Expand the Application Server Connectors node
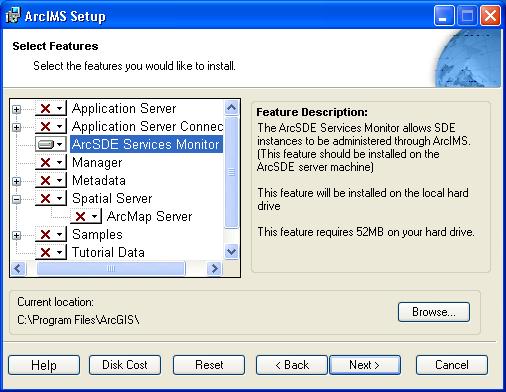Screen dimensions: 506x392 coord(16,127)
